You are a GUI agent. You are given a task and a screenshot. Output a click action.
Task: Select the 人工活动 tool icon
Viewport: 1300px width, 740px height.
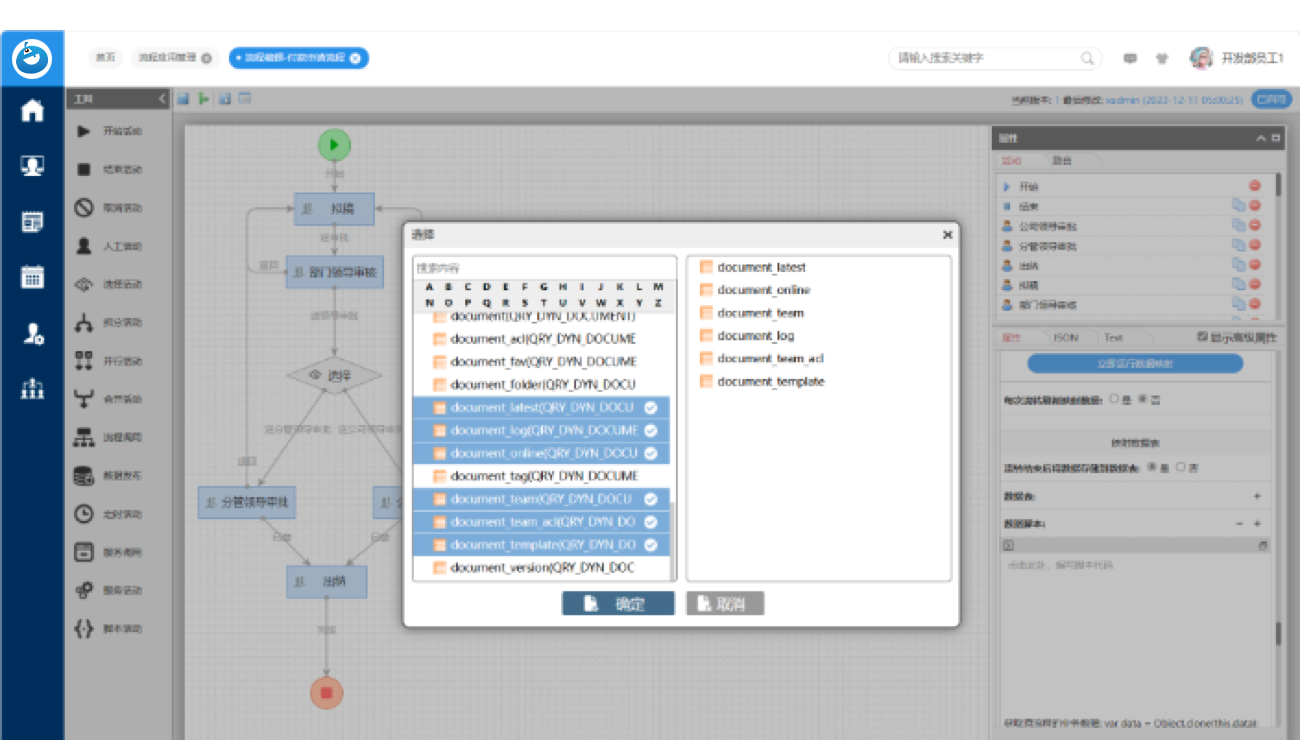[x=84, y=246]
